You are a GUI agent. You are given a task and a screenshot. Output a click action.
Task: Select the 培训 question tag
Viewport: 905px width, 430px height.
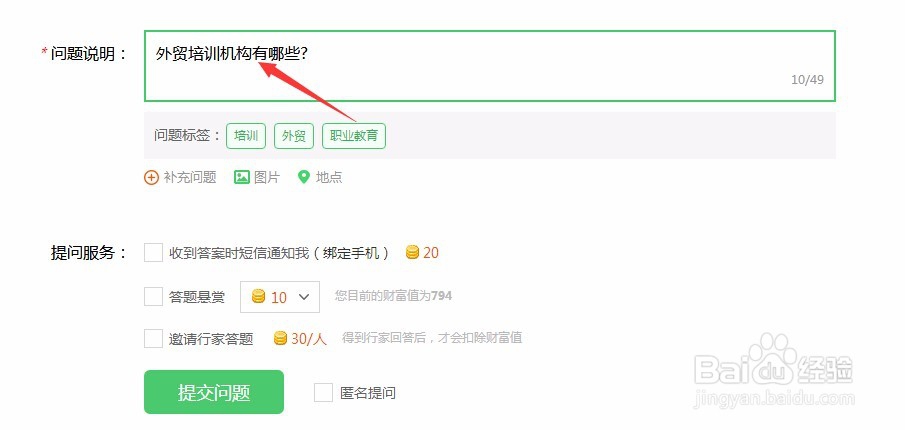[246, 136]
